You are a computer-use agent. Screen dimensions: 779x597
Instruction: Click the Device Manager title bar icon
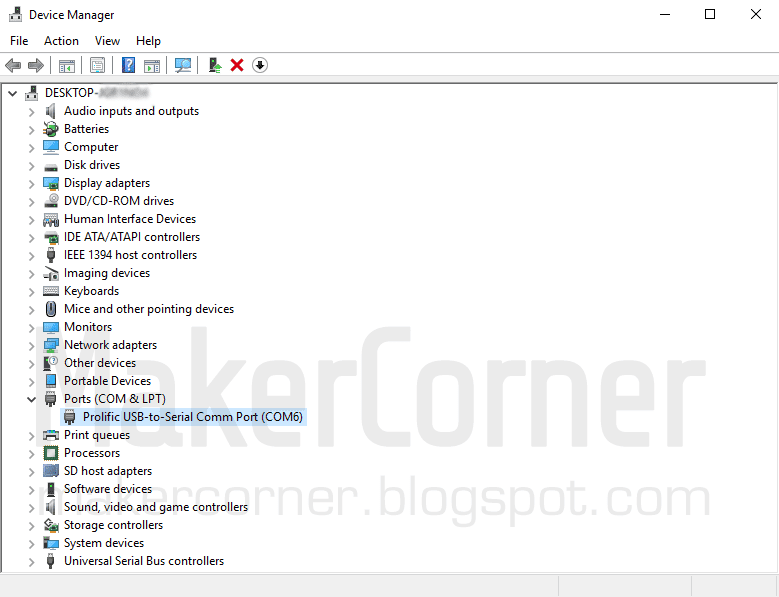[15, 14]
